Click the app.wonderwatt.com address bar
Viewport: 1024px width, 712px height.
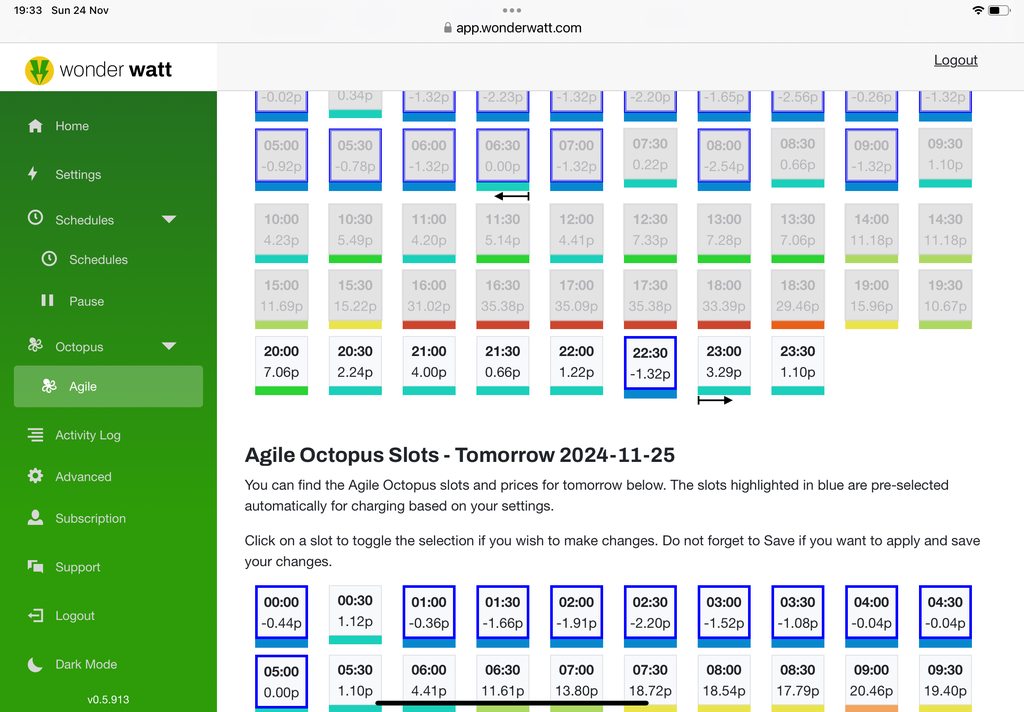[512, 28]
